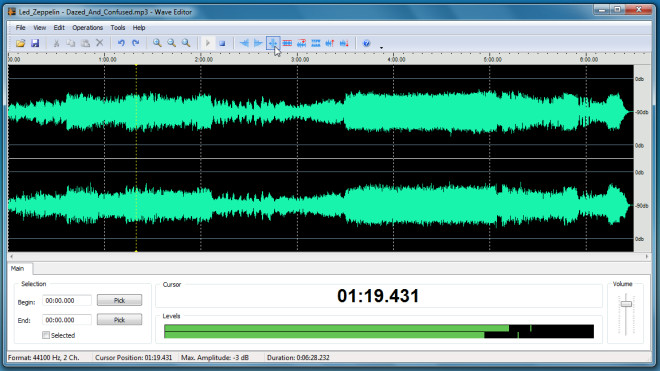Zoom in with the first magnifier icon
Image resolution: width=660 pixels, height=371 pixels.
coord(157,43)
